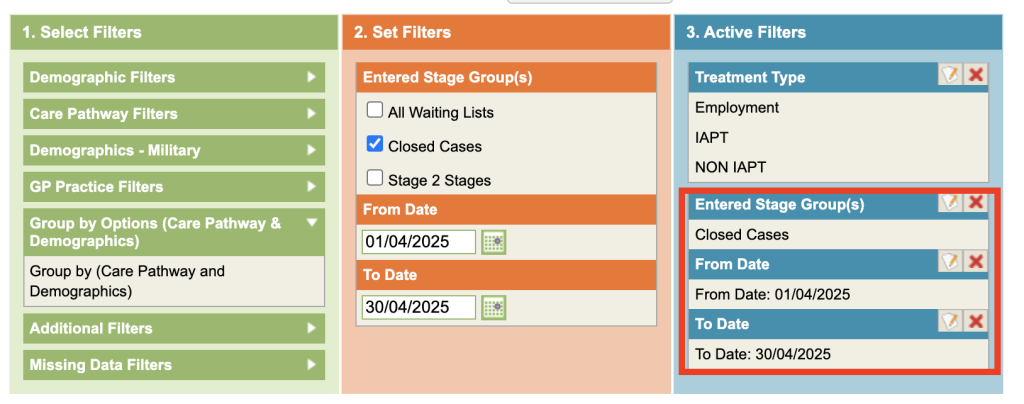This screenshot has height=404, width=1024.
Task: Open the From Date calendar picker
Action: pyautogui.click(x=493, y=242)
